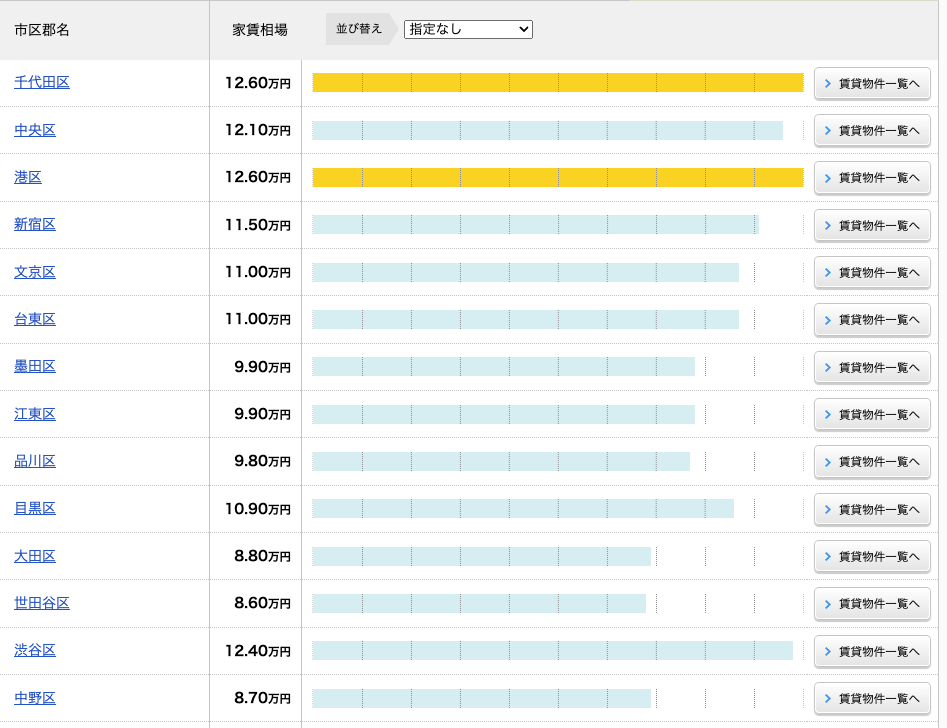This screenshot has height=728, width=947.
Task: Click the chevron icon in 新宿区 listing button
Action: 827,225
